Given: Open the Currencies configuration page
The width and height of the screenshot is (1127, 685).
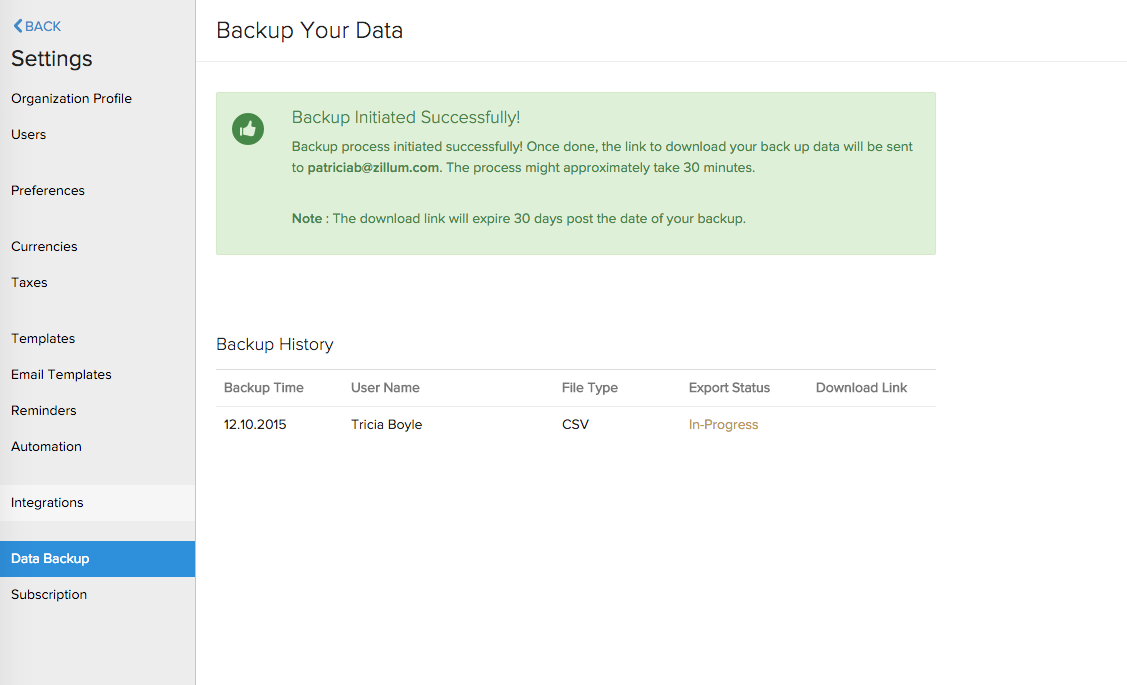Looking at the screenshot, I should click(x=44, y=246).
